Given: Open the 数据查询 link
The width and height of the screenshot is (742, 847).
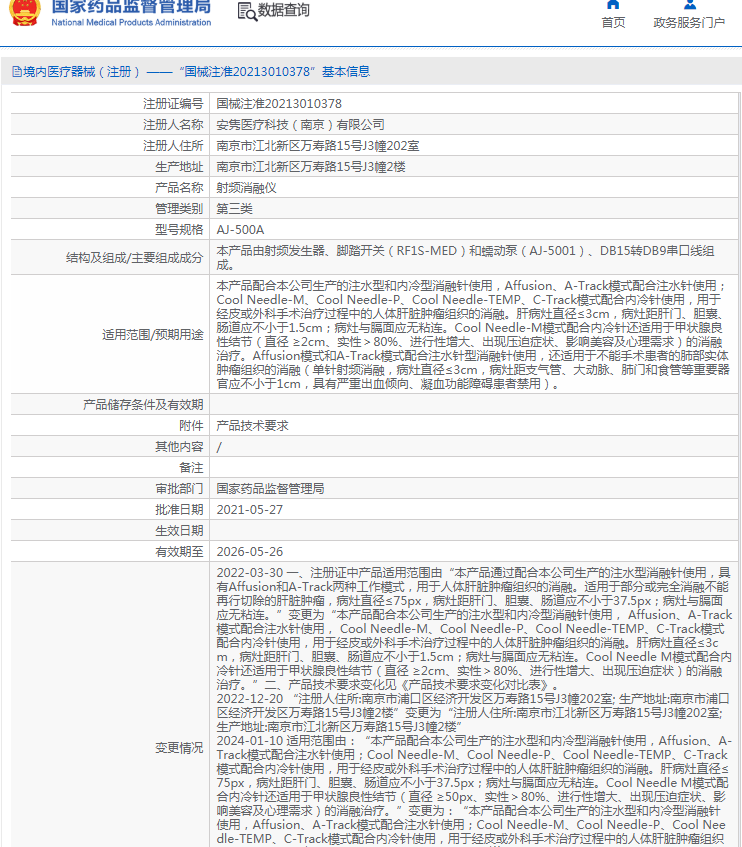Looking at the screenshot, I should click(284, 10).
